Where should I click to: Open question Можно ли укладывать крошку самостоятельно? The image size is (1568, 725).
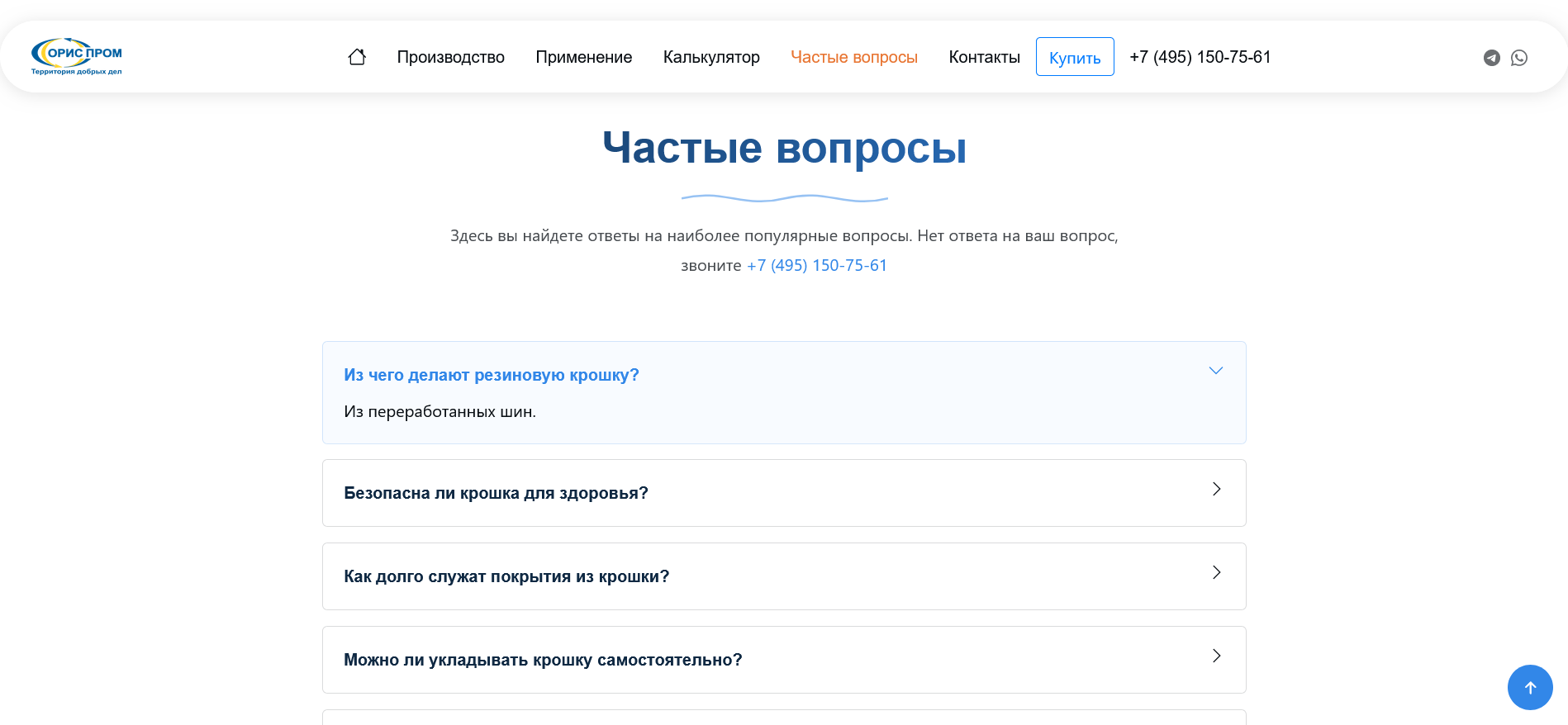pos(543,660)
